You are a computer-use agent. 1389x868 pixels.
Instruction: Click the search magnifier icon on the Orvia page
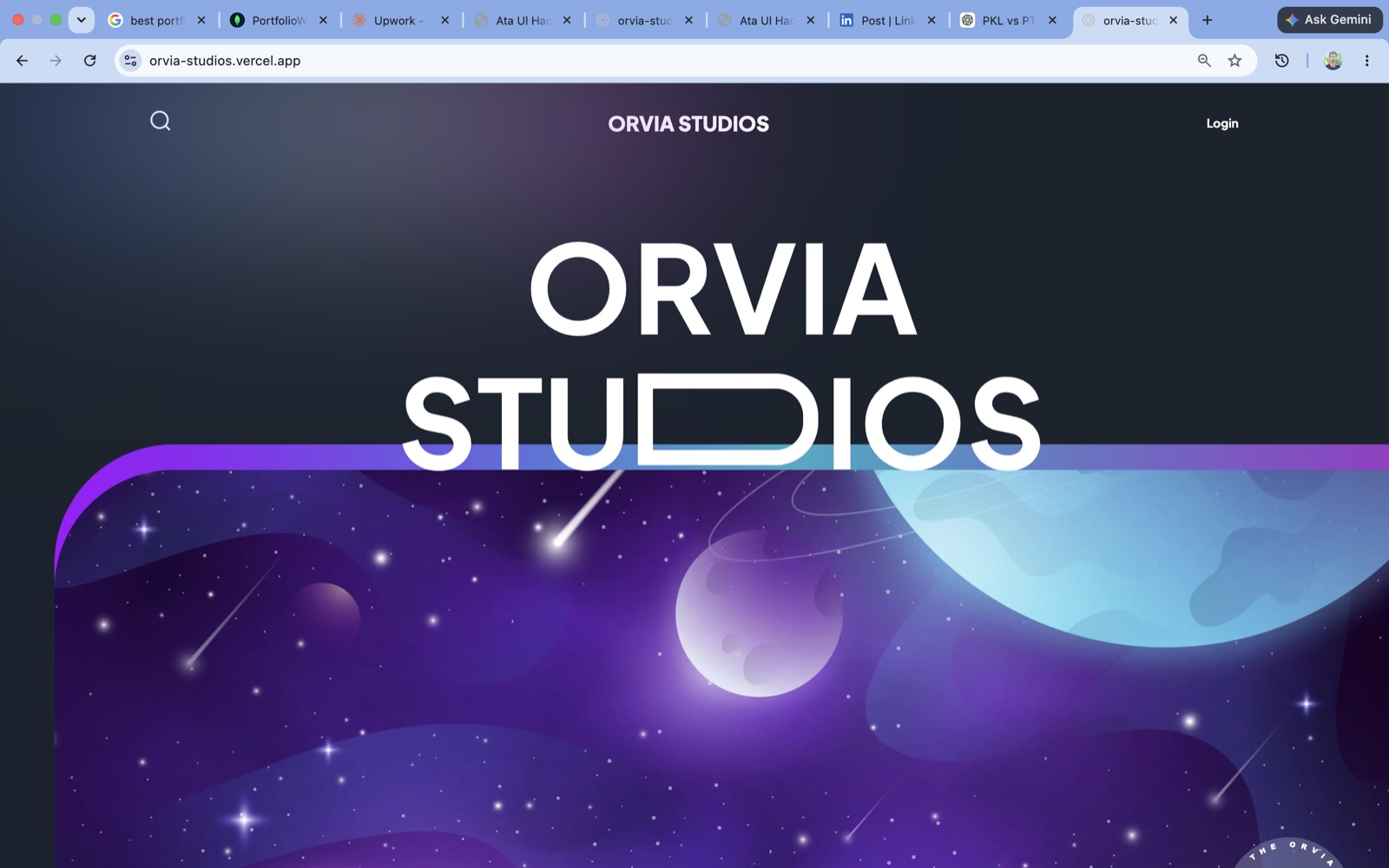pos(160,121)
